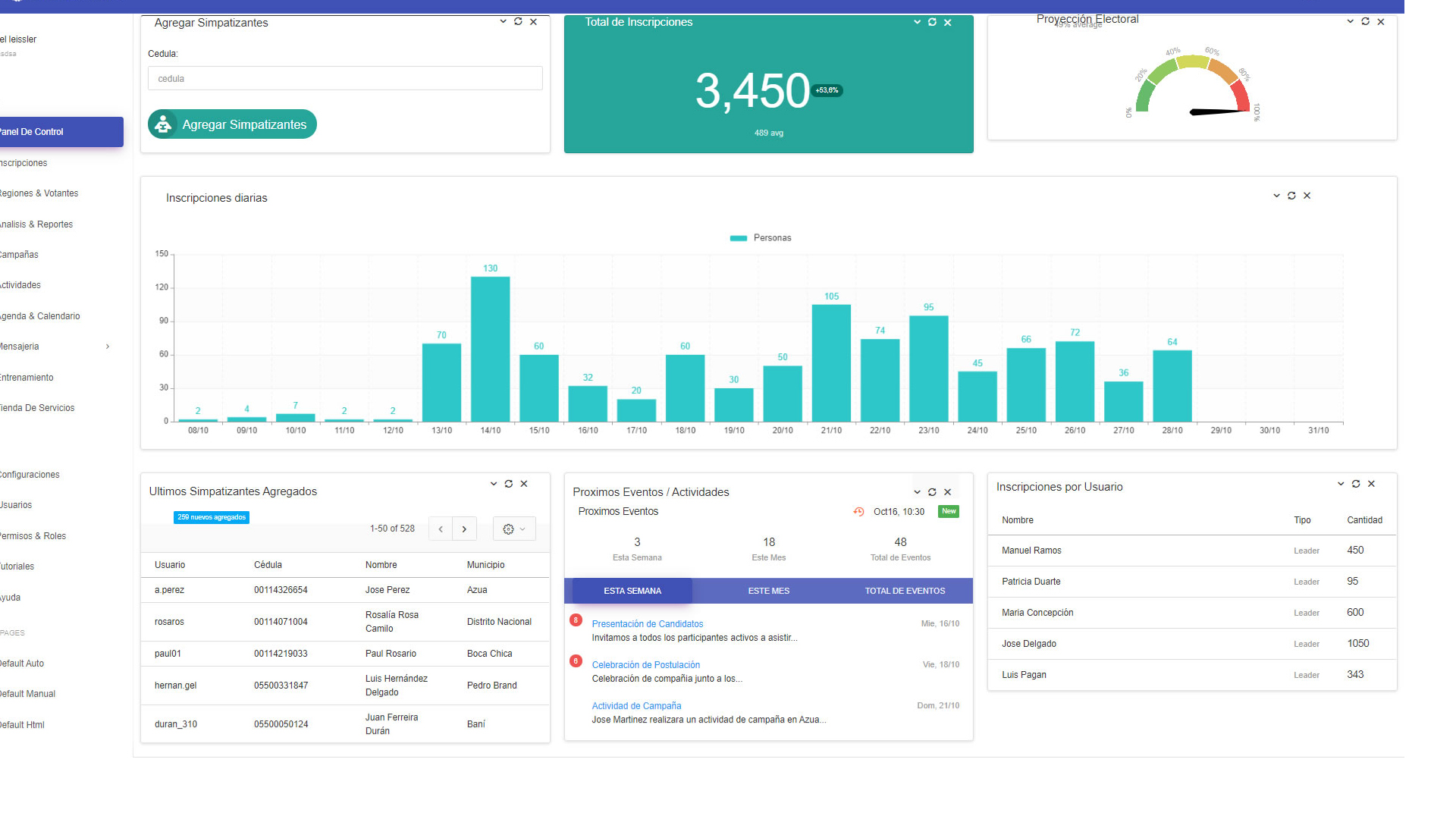Open the Presentación de Candidatos event link

(x=647, y=624)
